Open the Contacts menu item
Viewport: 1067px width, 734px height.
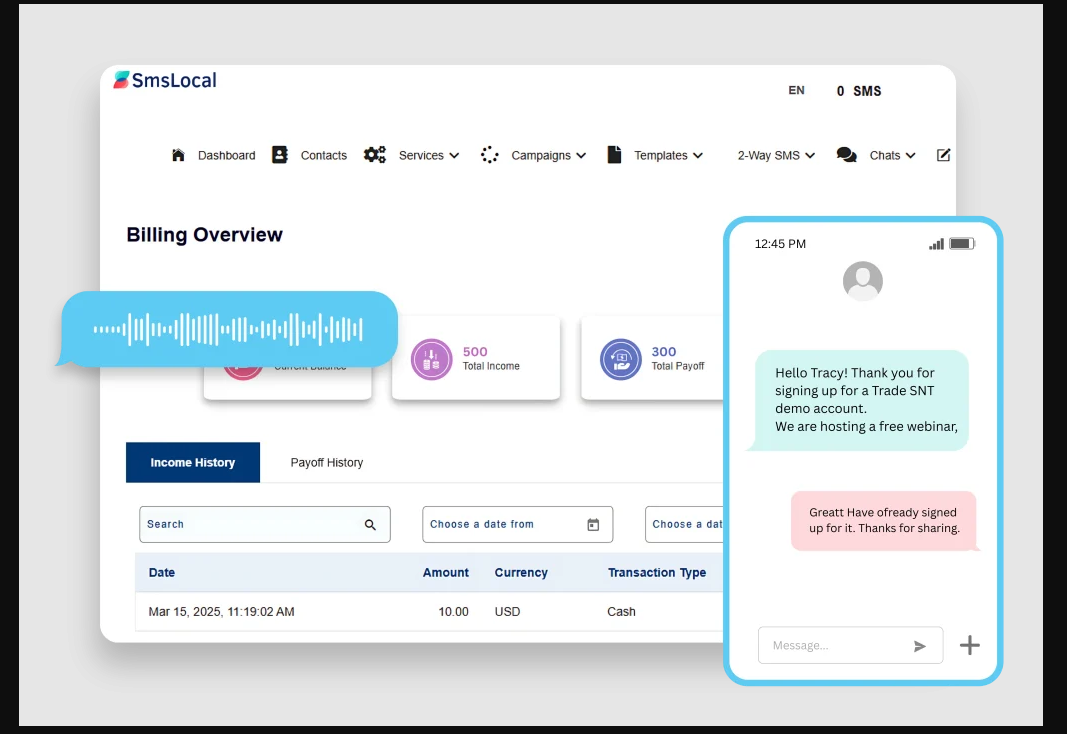(x=324, y=155)
